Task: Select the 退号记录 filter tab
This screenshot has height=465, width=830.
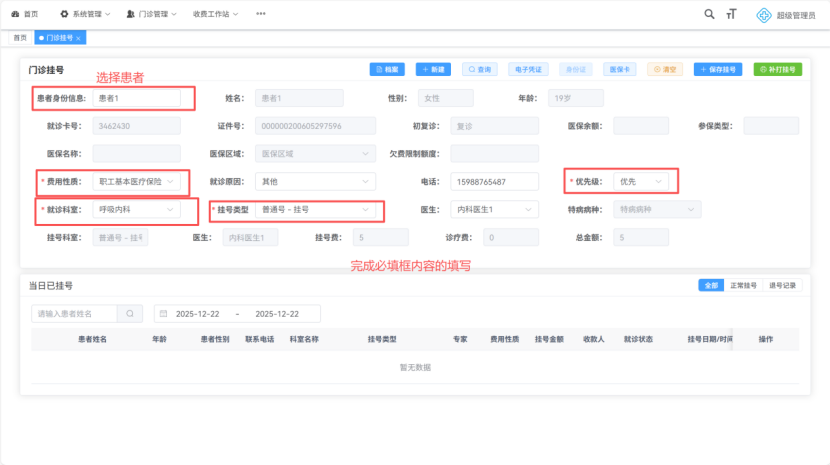Action: [x=782, y=285]
